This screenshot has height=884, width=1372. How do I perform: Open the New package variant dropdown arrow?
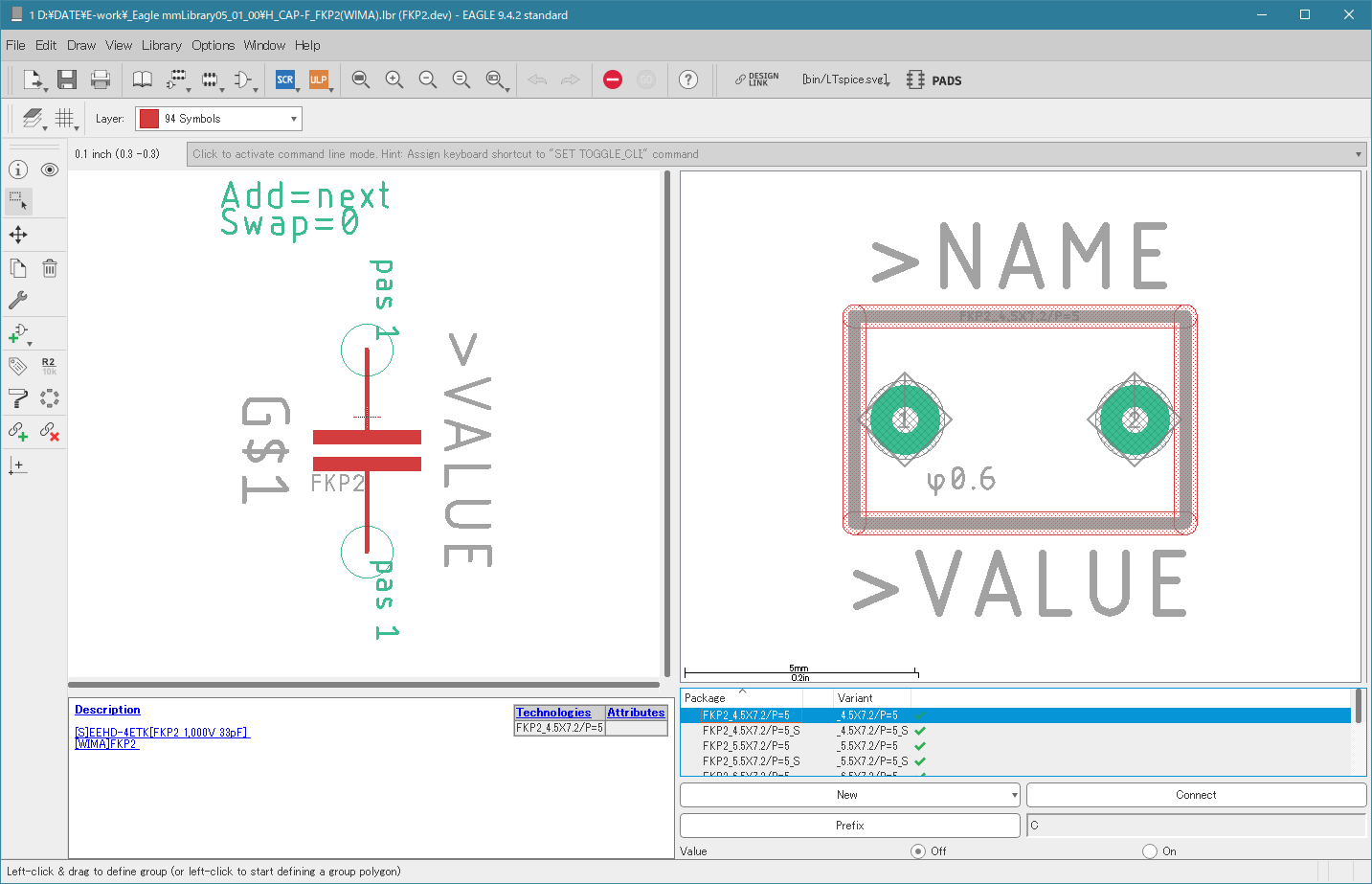[x=1014, y=795]
